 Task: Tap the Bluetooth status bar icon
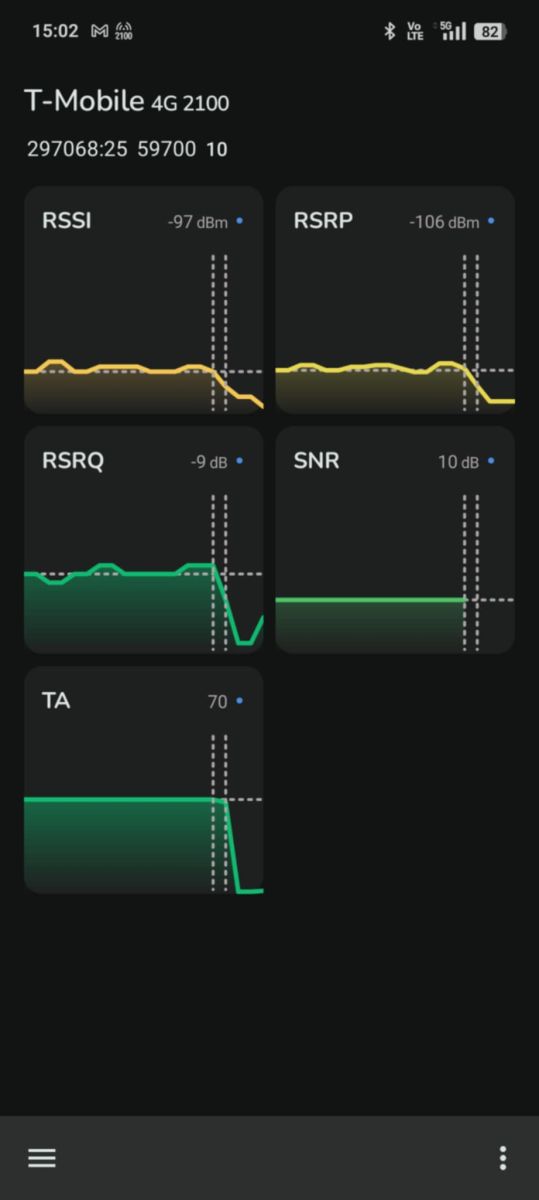click(x=390, y=31)
